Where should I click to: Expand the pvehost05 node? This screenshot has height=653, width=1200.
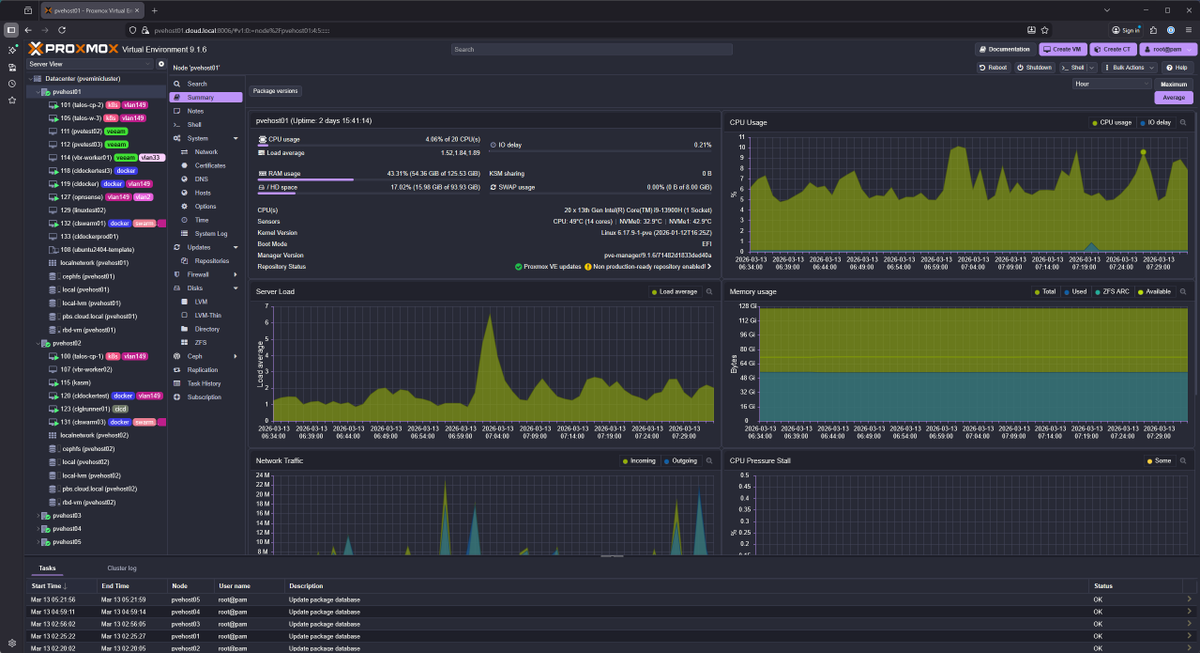tap(38, 541)
